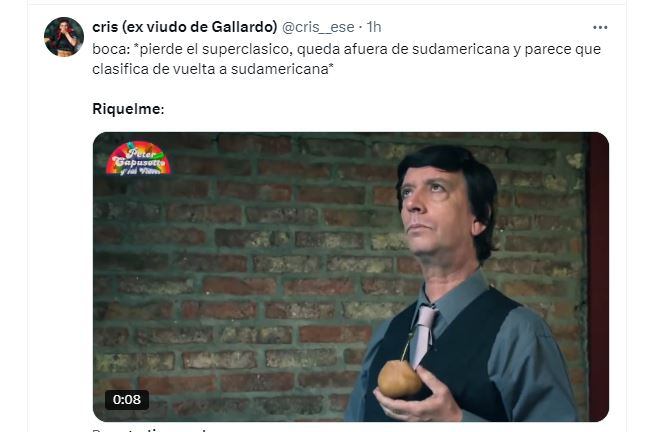Click the word boca: starting the tweet
The image size is (648, 432).
pyautogui.click(x=111, y=49)
